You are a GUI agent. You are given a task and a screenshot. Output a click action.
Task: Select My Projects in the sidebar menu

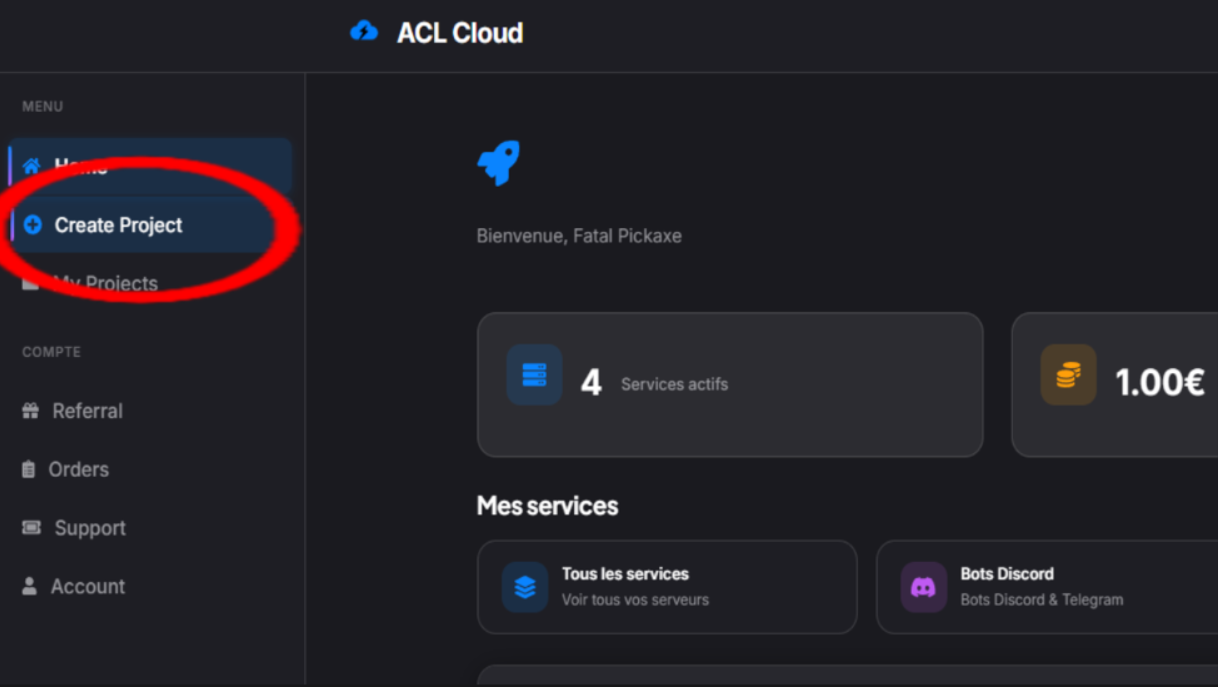tap(106, 283)
